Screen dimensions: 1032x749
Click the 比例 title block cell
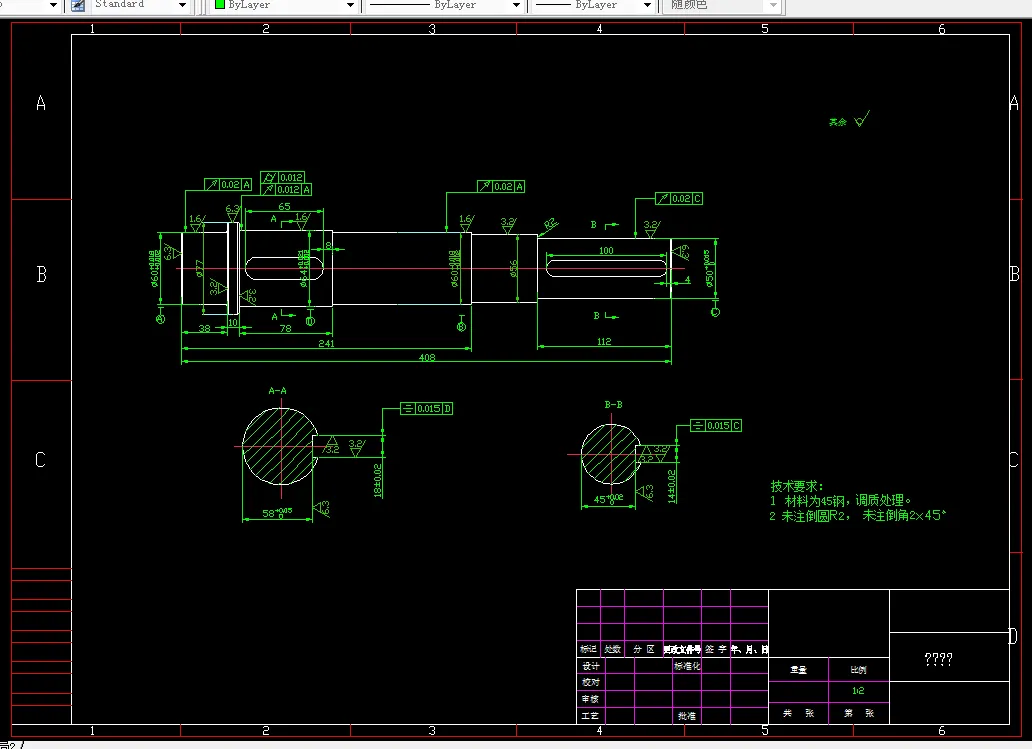pyautogui.click(x=858, y=669)
